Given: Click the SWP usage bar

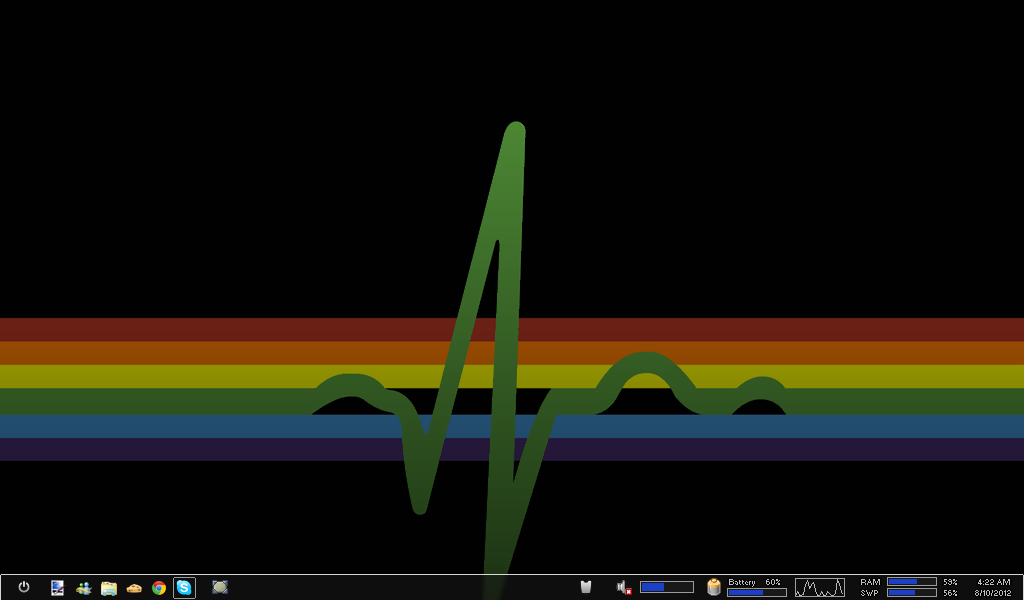Looking at the screenshot, I should (912, 593).
